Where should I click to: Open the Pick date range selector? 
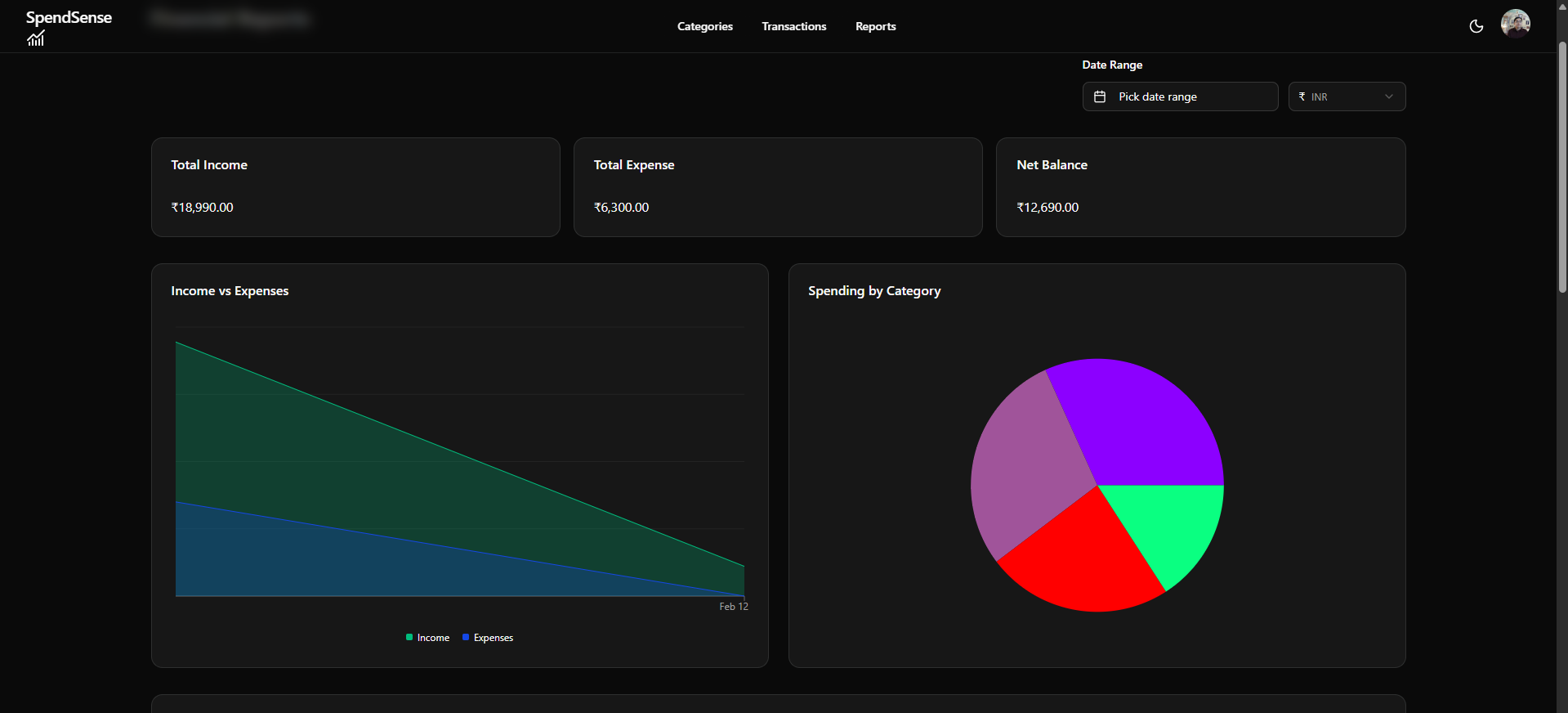point(1179,96)
